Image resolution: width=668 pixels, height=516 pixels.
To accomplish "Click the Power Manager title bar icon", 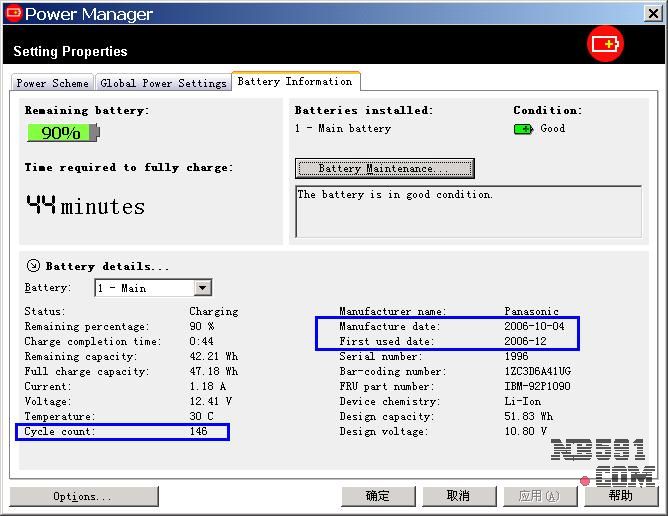I will coord(13,14).
